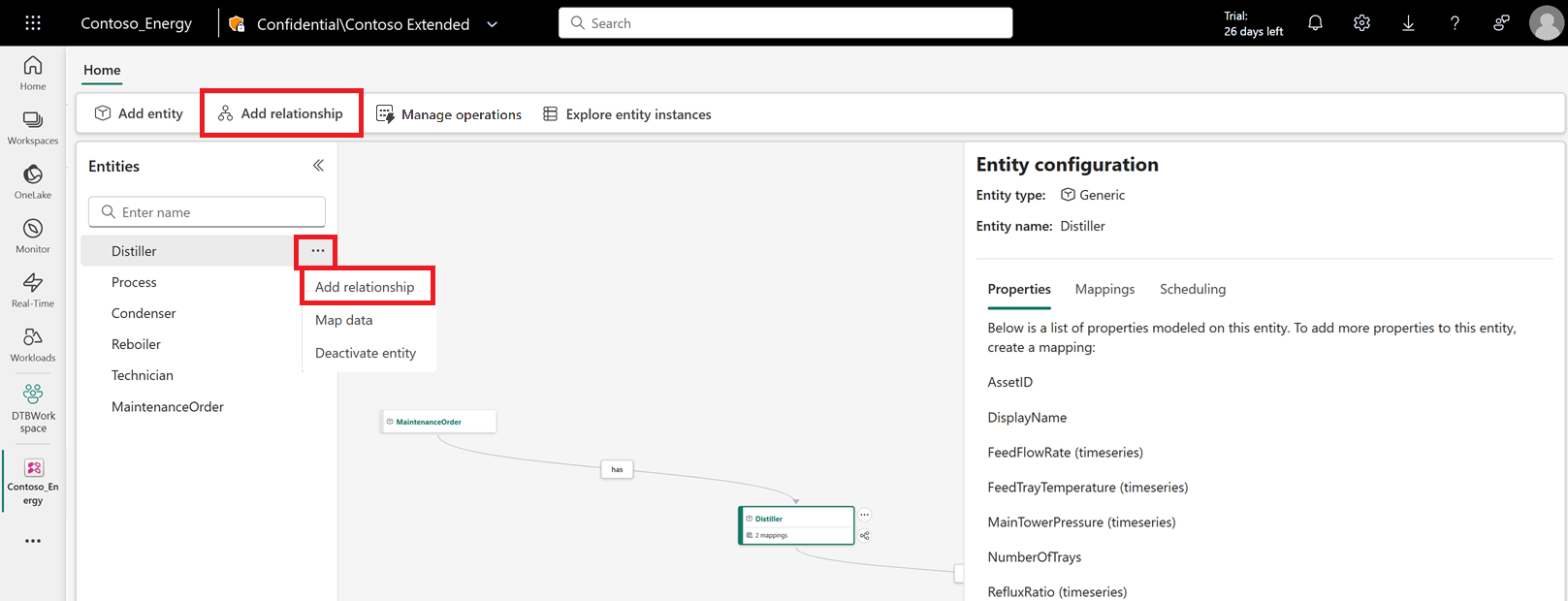This screenshot has width=1568, height=601.
Task: Click the DisplayName property
Action: 1027,417
